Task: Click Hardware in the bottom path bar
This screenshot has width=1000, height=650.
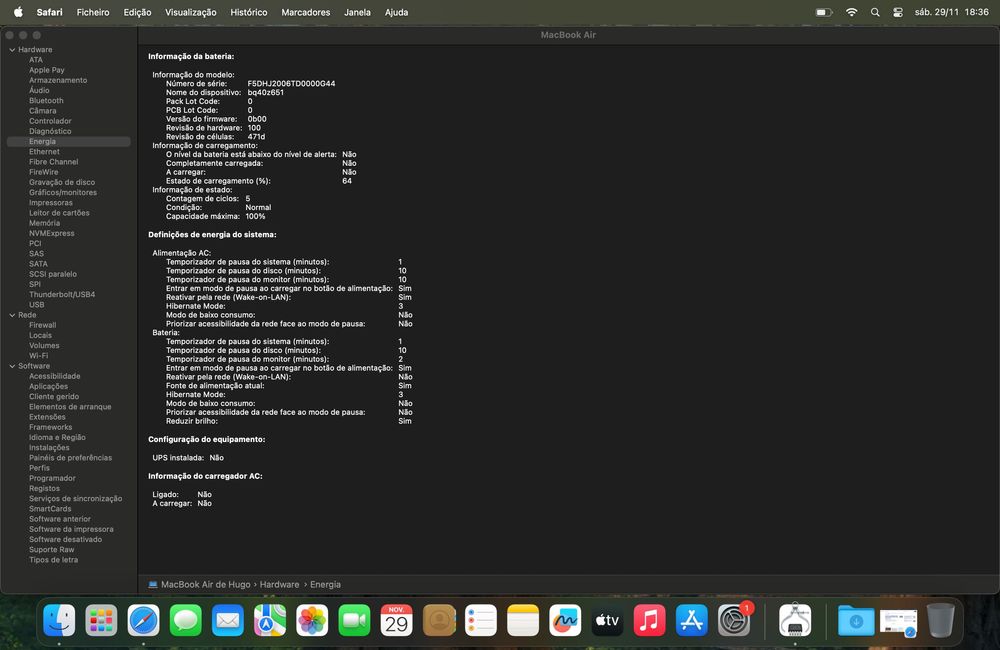Action: [279, 584]
